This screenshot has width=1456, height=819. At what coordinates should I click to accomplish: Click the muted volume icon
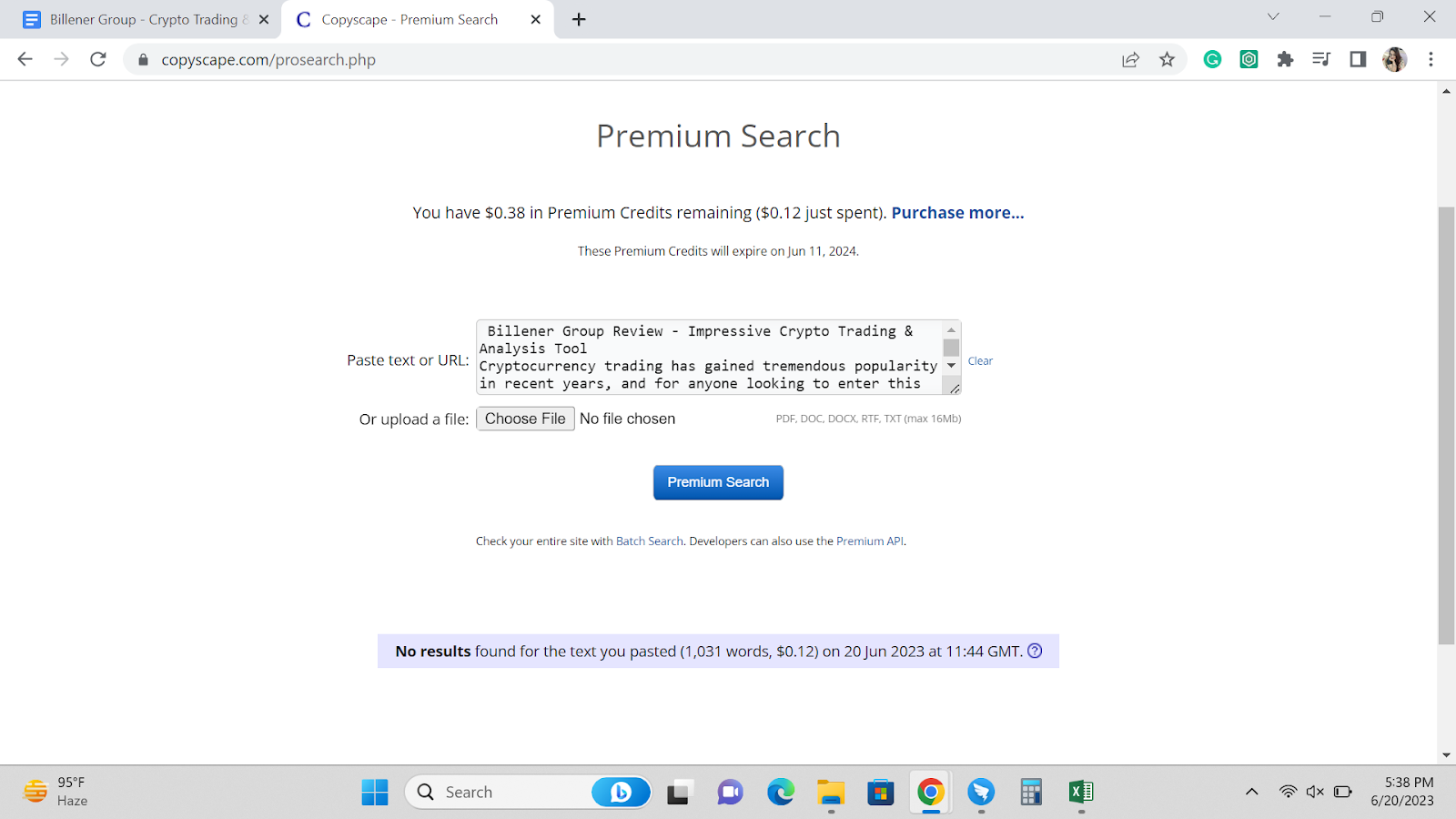1315,792
